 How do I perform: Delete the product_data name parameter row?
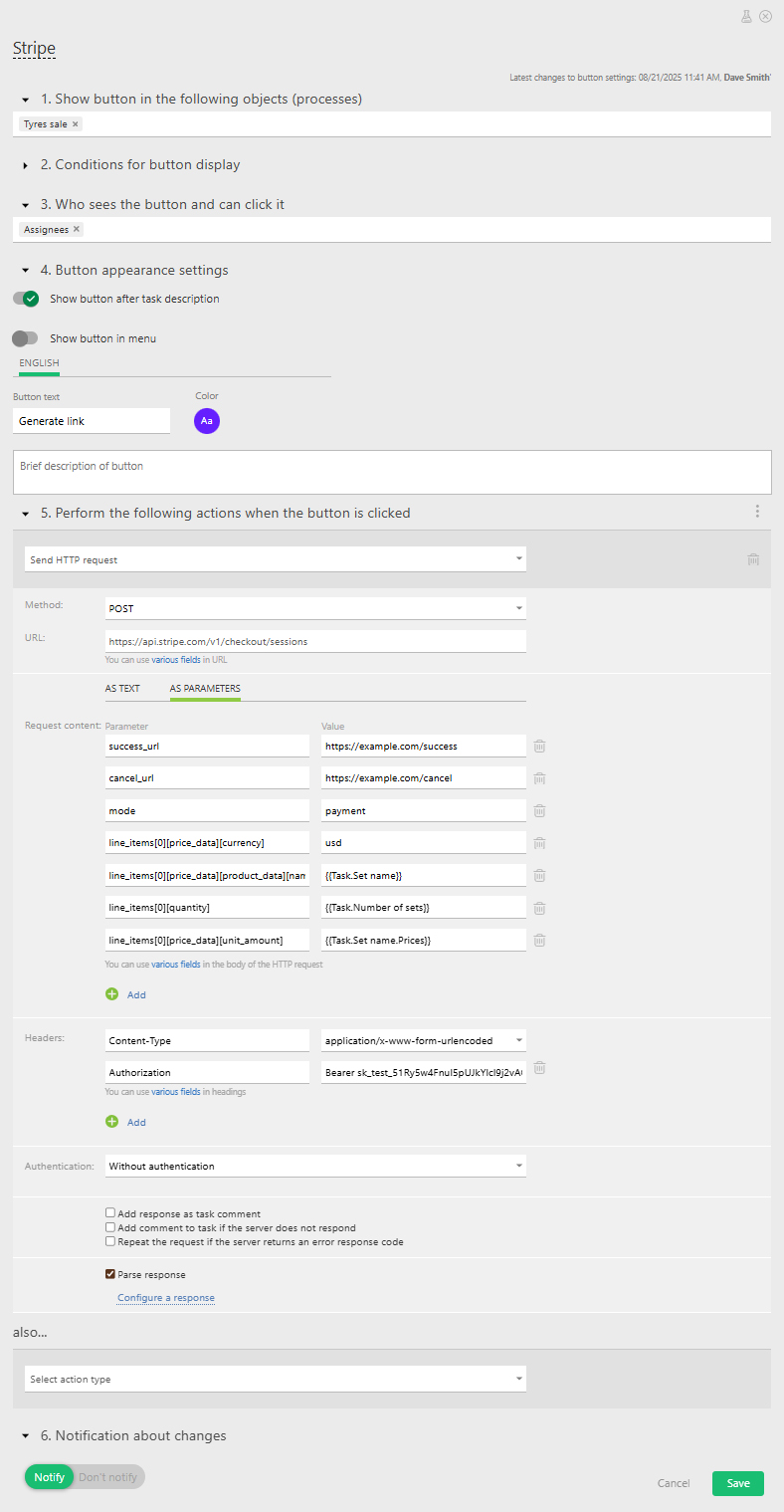(x=539, y=875)
